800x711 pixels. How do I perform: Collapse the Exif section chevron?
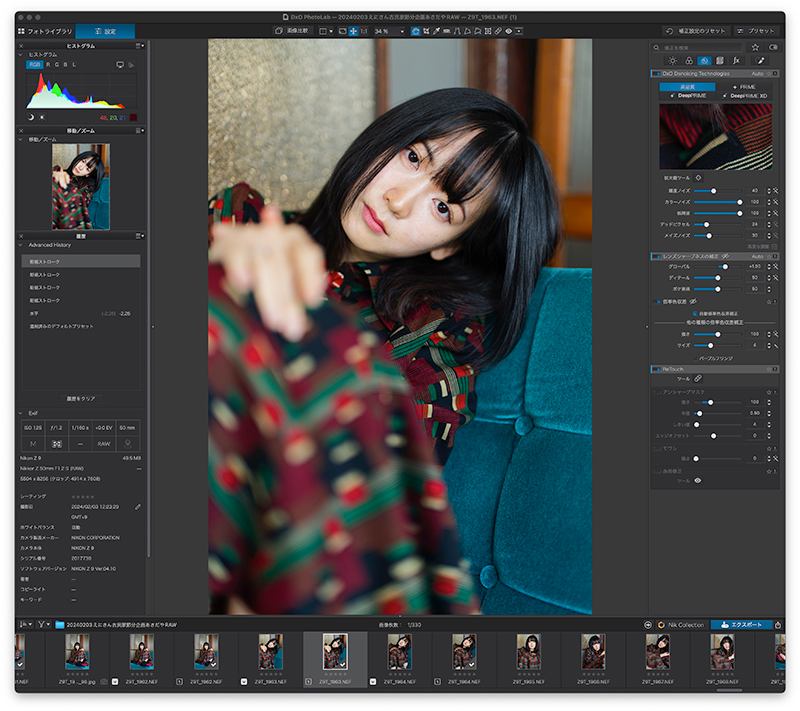point(21,413)
